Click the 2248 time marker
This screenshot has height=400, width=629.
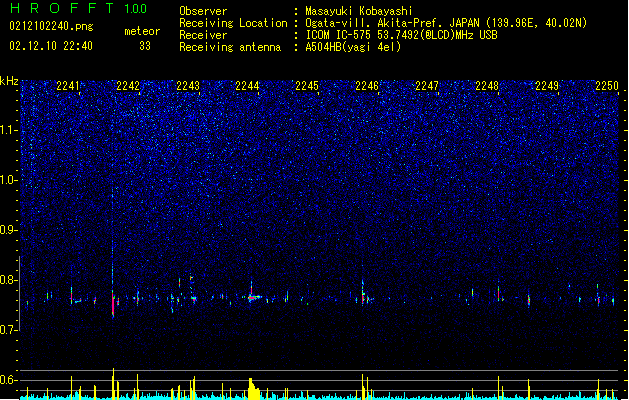(487, 86)
